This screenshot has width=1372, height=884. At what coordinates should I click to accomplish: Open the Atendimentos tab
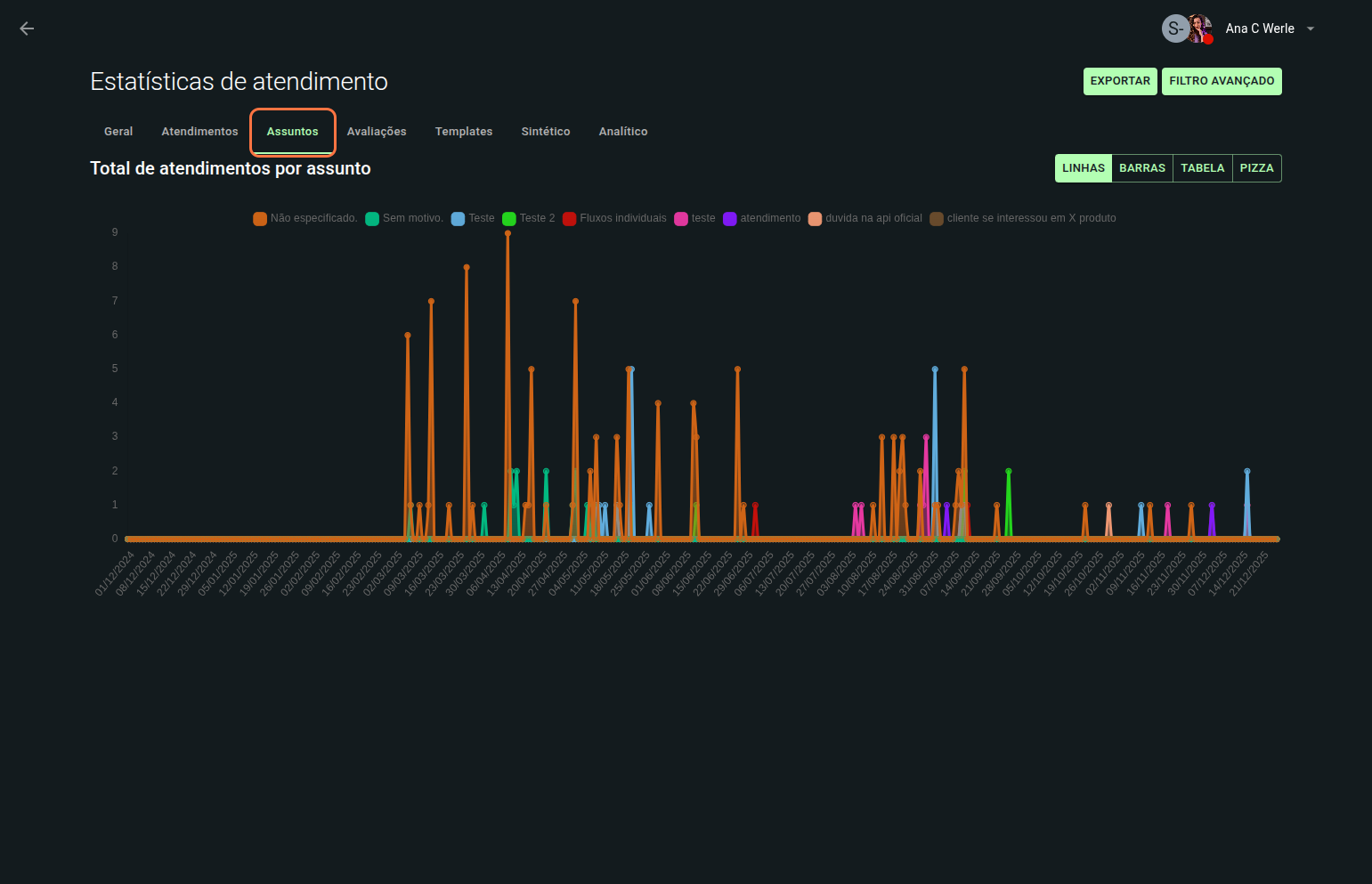coord(199,132)
